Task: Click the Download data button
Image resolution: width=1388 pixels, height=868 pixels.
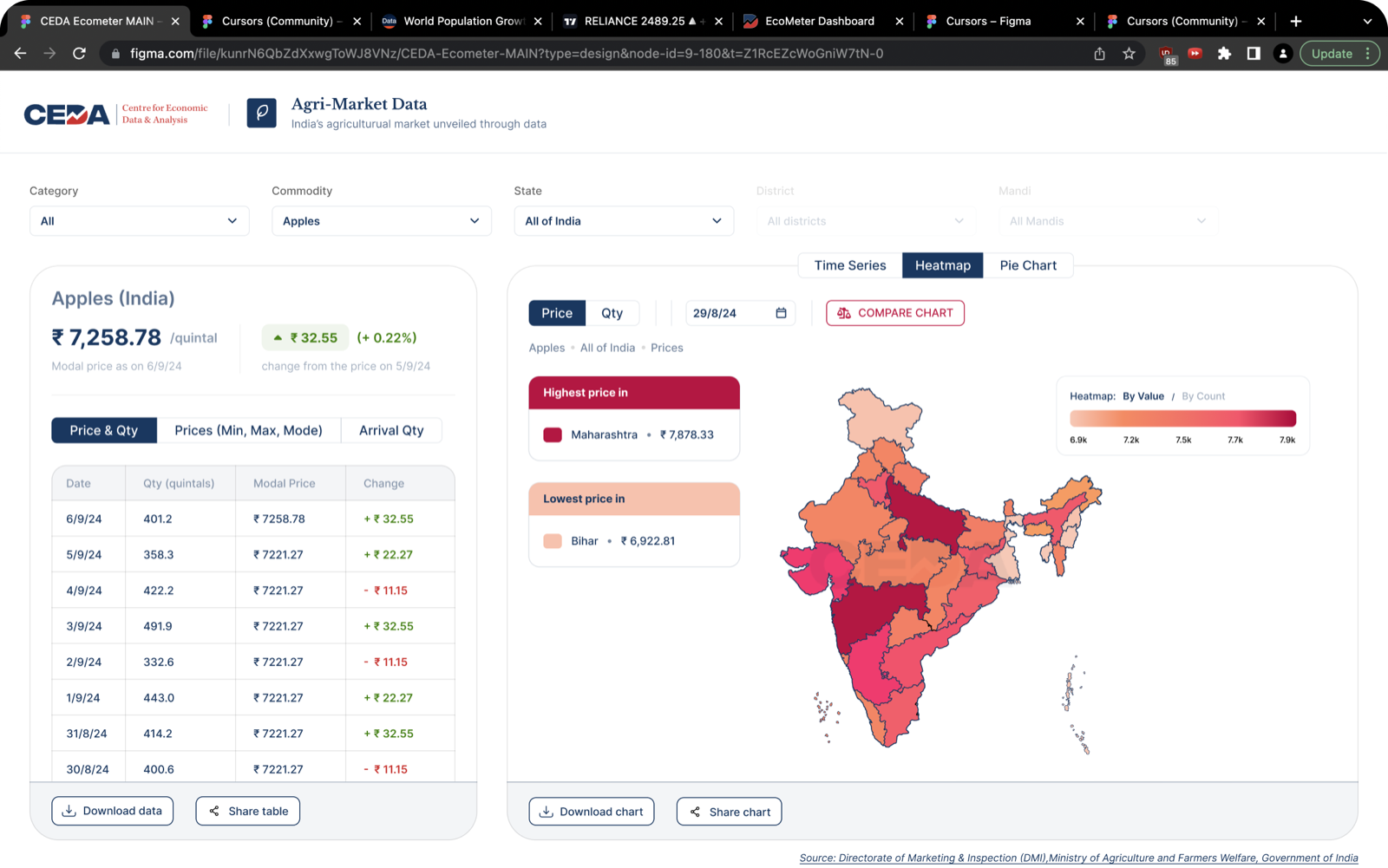Action: 113,811
